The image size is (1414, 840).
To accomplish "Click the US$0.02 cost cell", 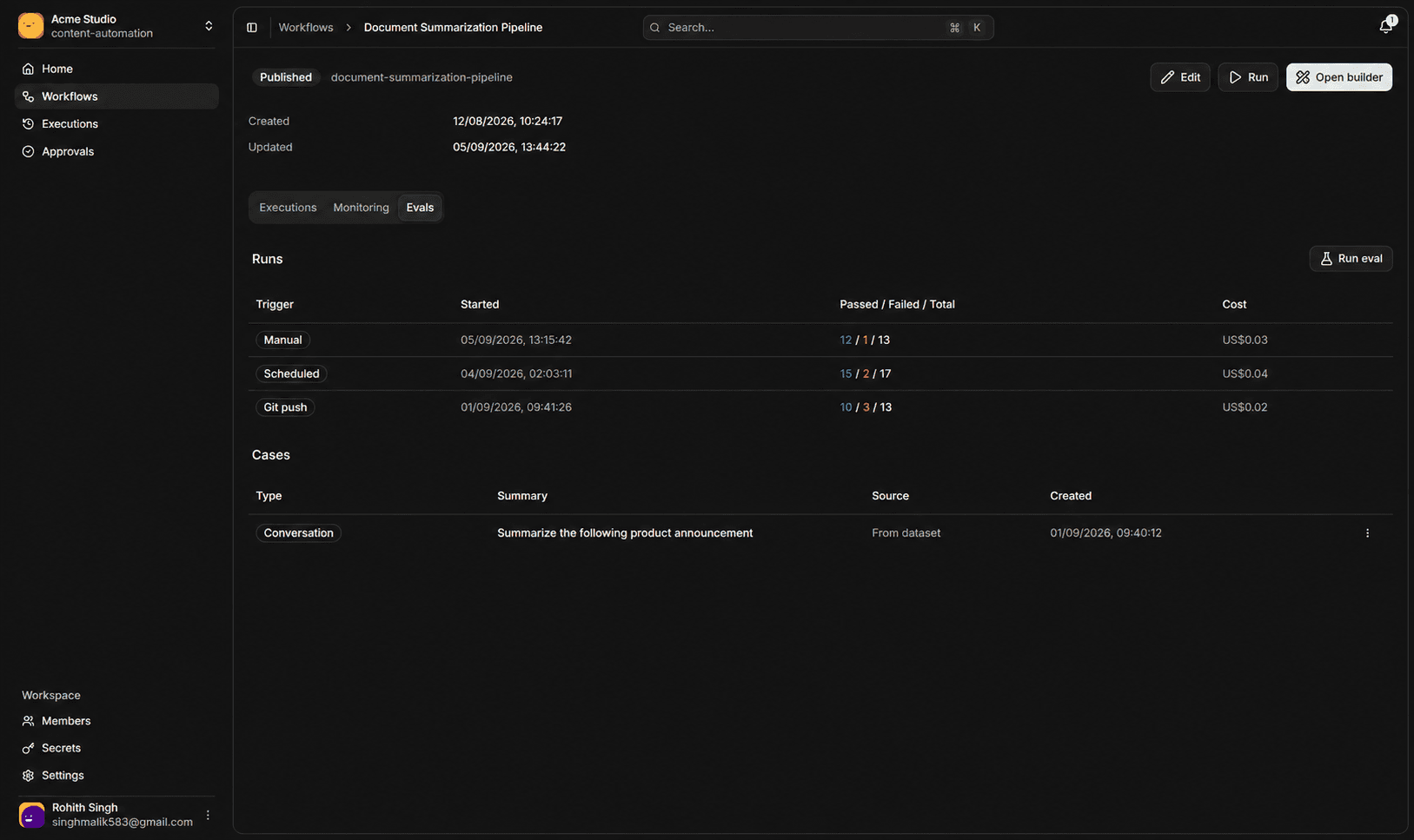I will (x=1245, y=407).
